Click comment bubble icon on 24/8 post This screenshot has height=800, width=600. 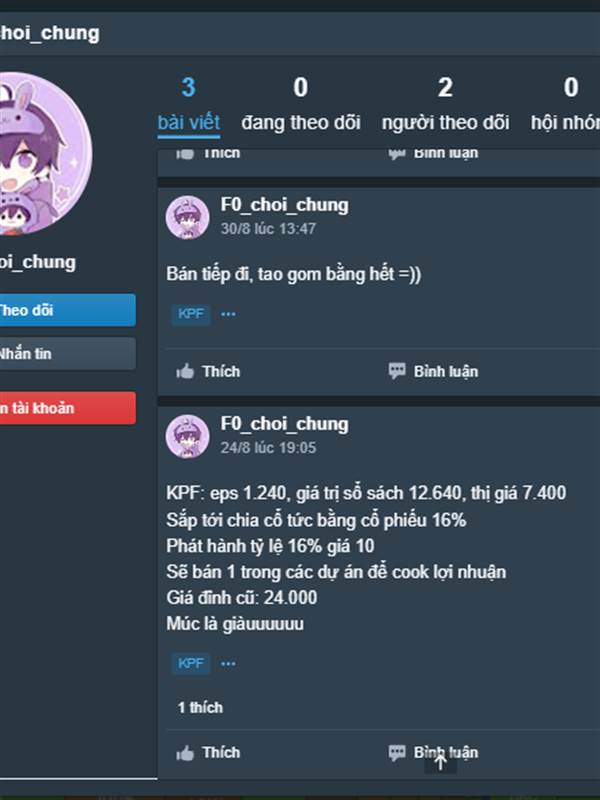(397, 753)
